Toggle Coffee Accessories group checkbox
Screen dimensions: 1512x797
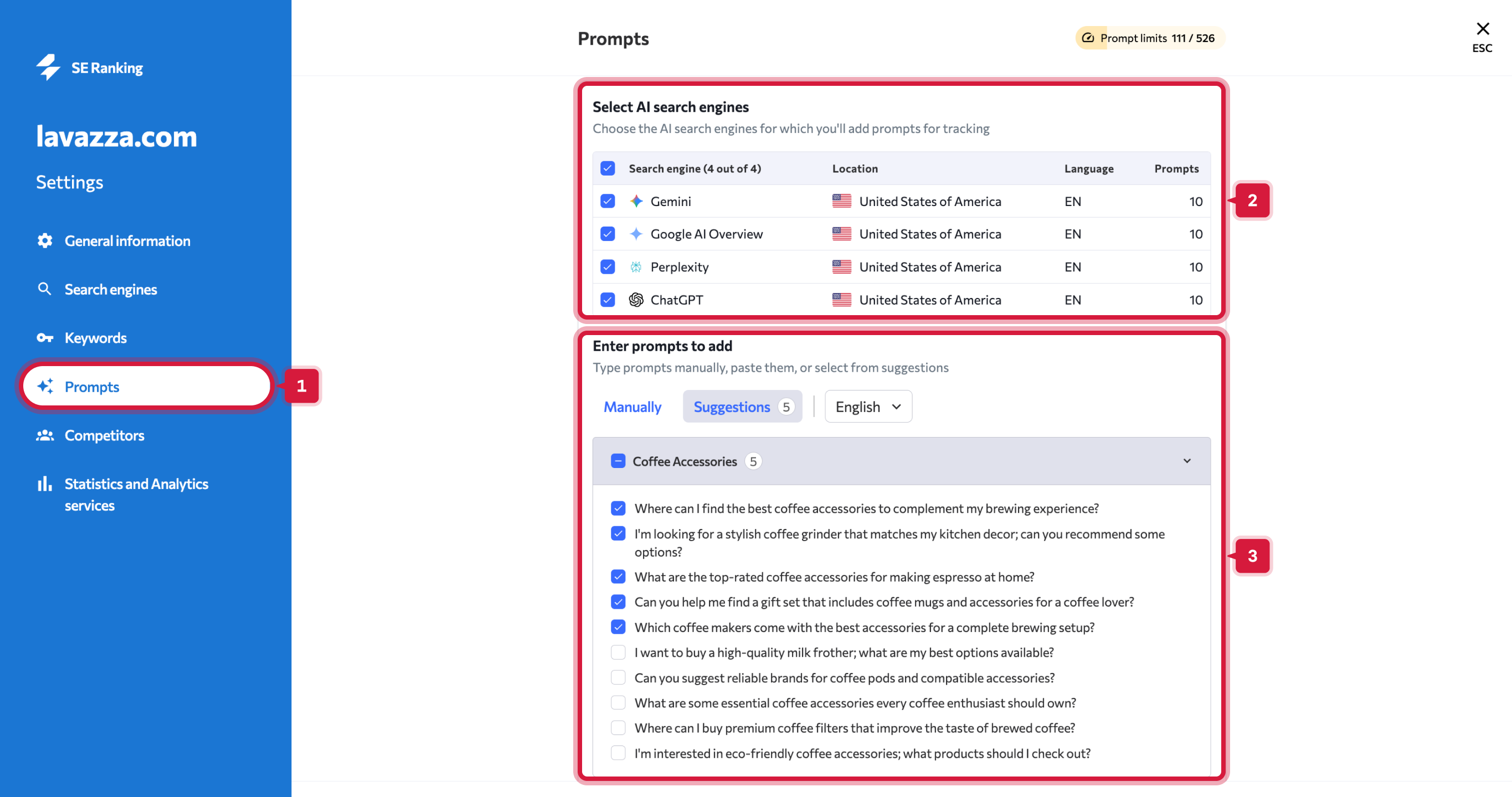[x=618, y=461]
